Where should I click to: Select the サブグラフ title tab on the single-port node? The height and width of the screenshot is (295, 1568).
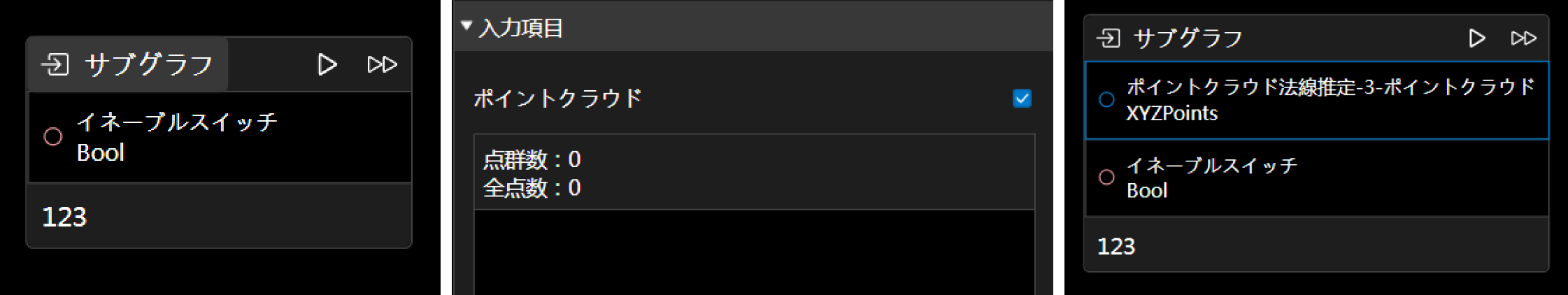148,65
